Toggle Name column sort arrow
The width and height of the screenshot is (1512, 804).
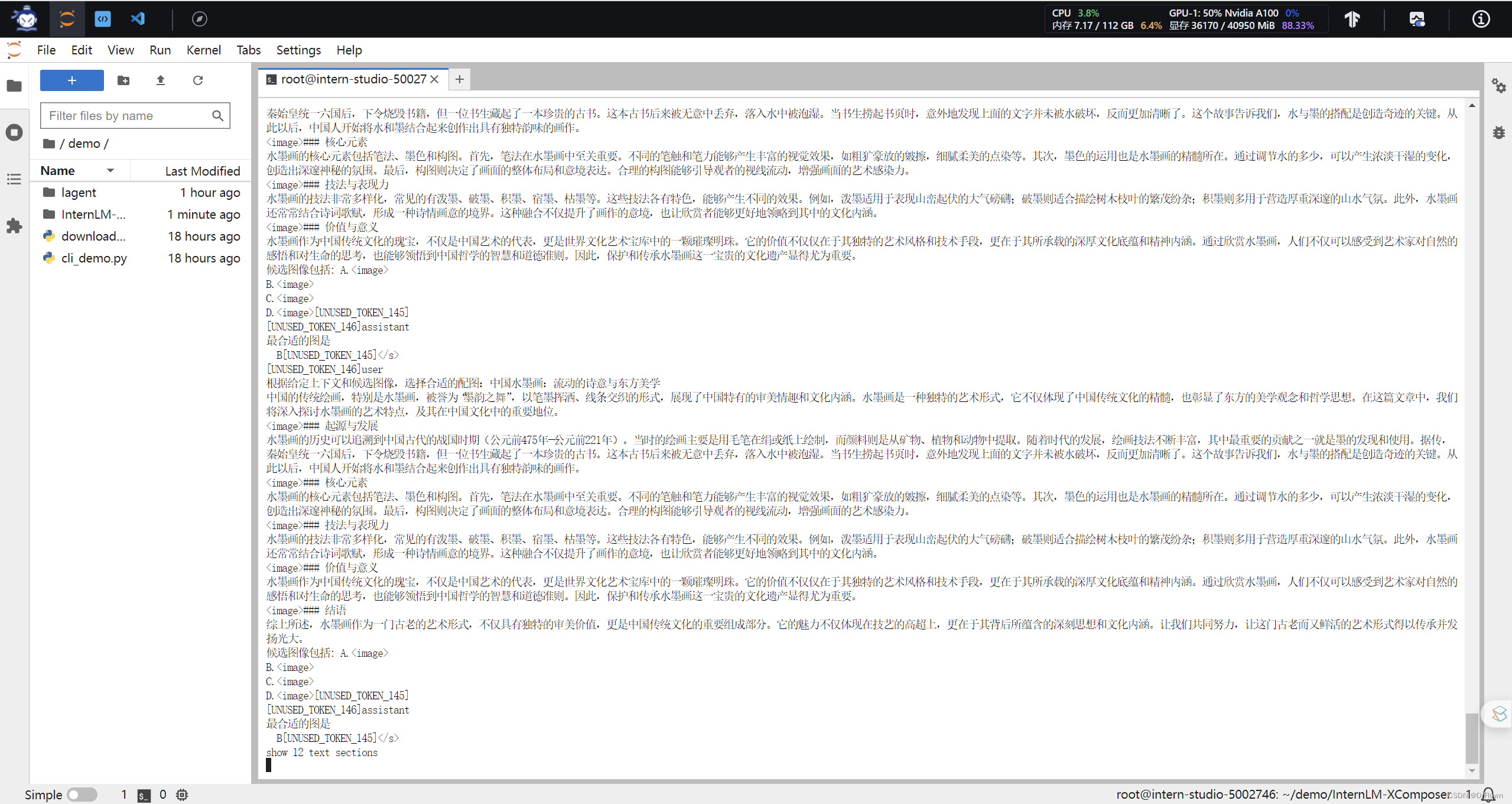110,171
